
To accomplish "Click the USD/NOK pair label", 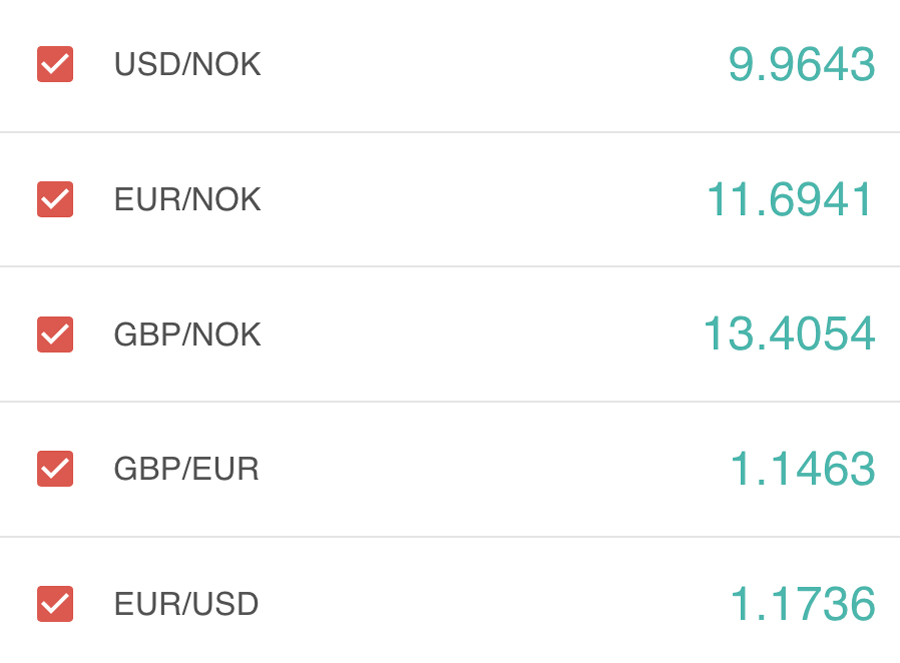I will tap(187, 65).
